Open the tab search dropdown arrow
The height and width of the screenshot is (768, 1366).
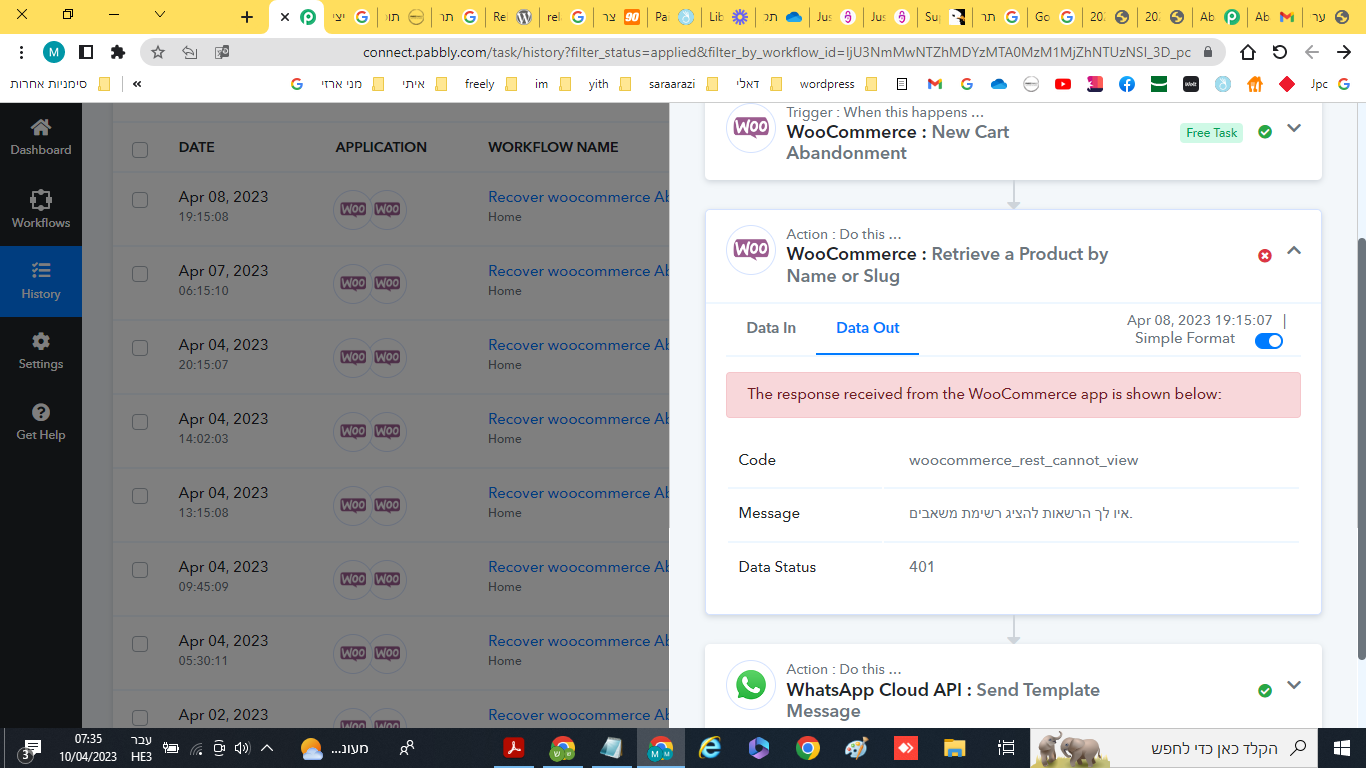click(x=161, y=15)
